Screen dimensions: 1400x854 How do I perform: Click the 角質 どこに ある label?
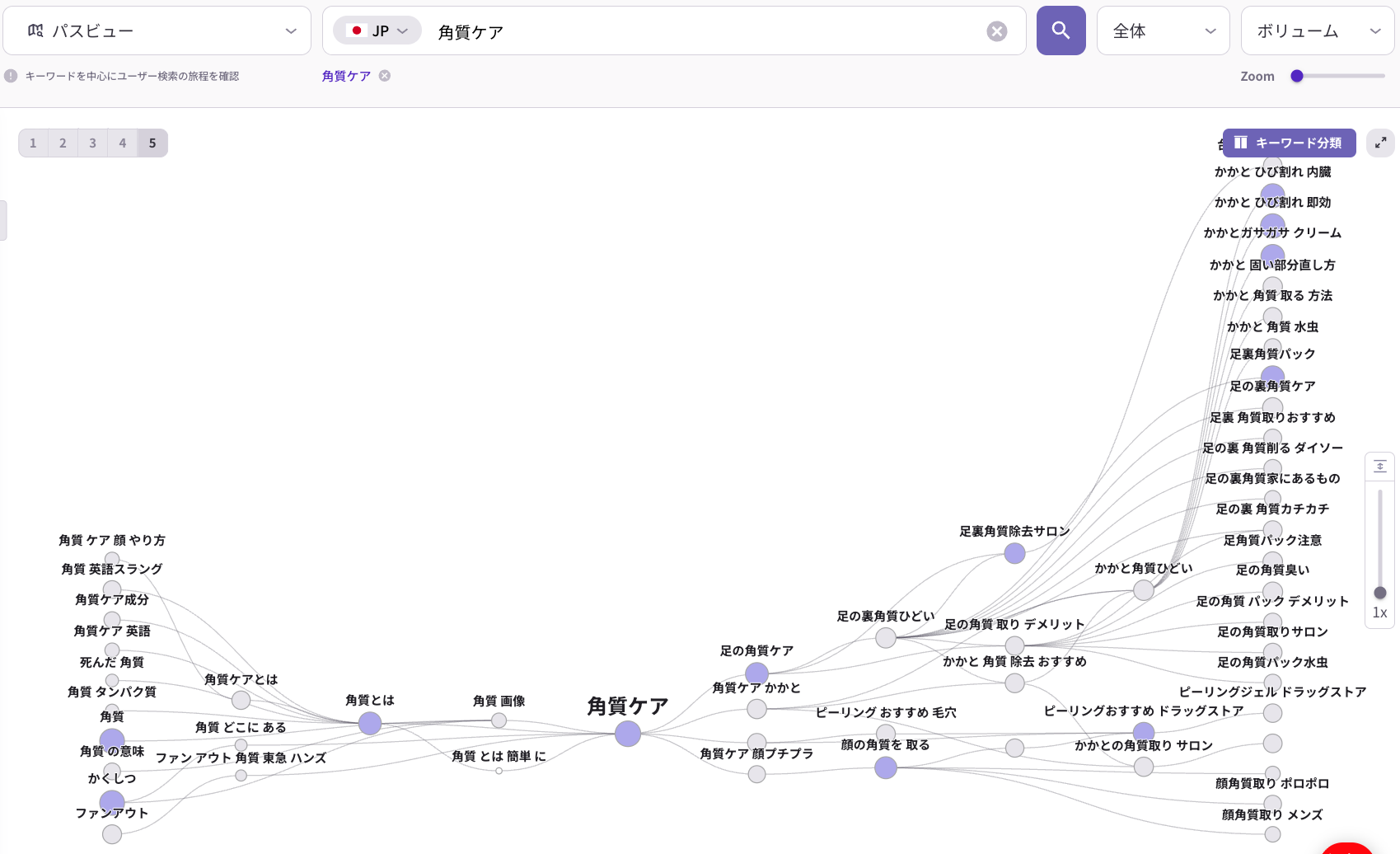pyautogui.click(x=241, y=727)
